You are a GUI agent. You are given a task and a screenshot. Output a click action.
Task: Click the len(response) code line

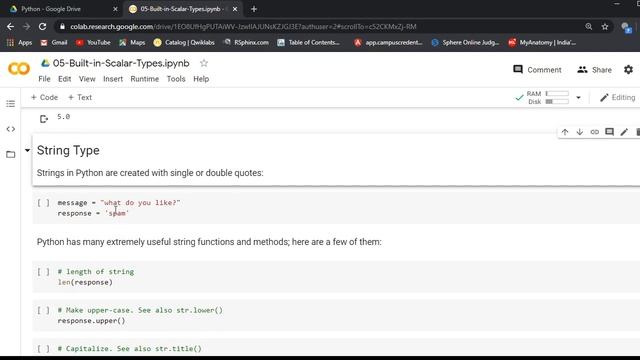point(85,282)
